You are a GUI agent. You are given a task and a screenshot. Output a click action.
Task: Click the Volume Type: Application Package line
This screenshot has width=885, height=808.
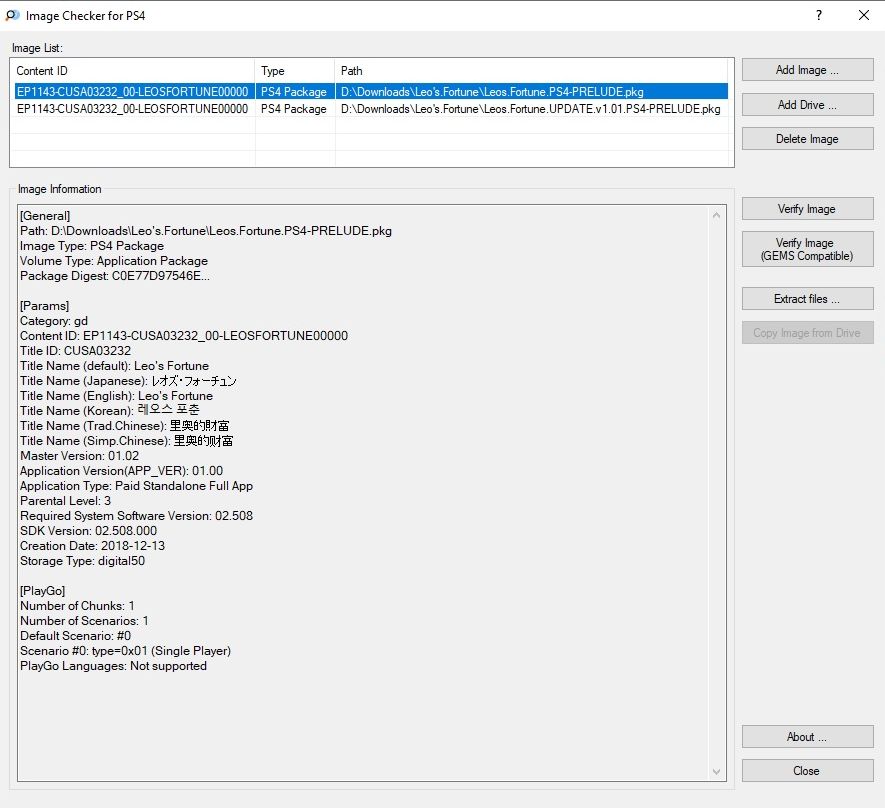pyautogui.click(x=114, y=261)
